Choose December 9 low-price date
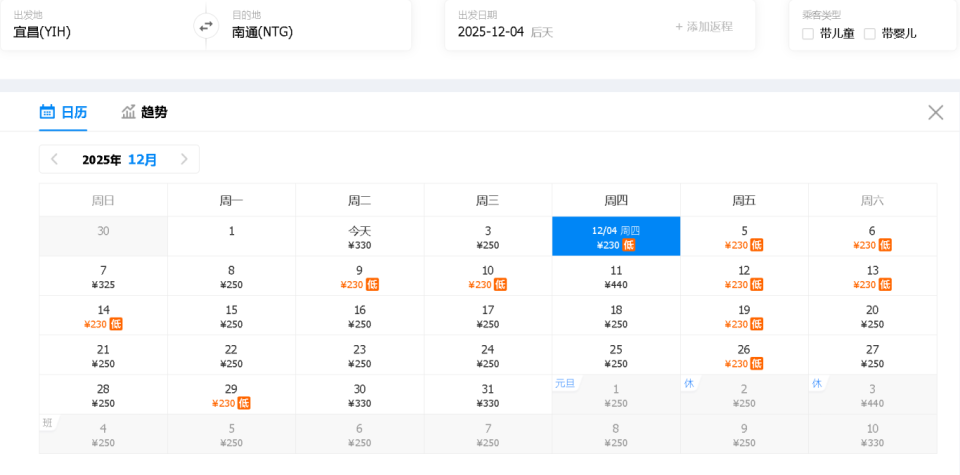 359,277
